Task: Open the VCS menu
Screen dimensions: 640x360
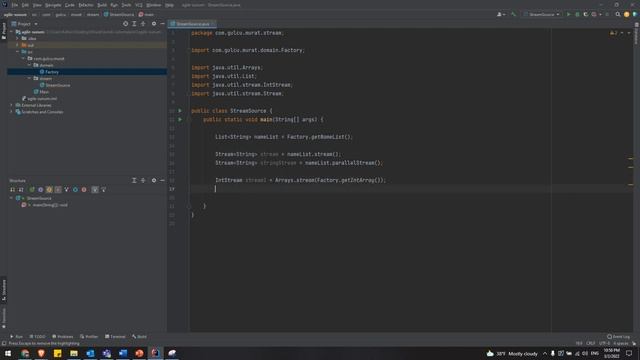Action: coord(139,5)
